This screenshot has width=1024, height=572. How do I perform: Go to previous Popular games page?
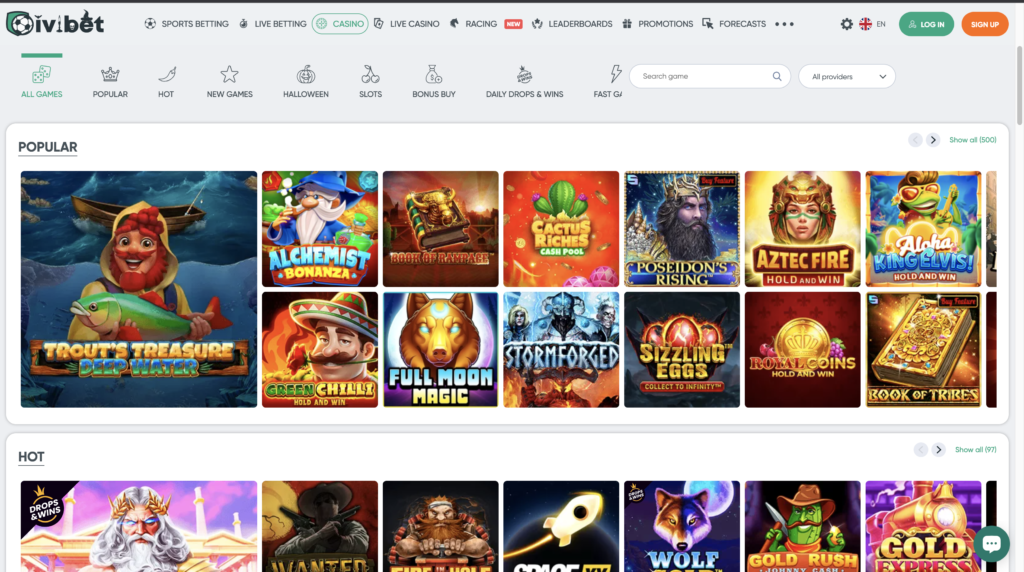pyautogui.click(x=915, y=140)
